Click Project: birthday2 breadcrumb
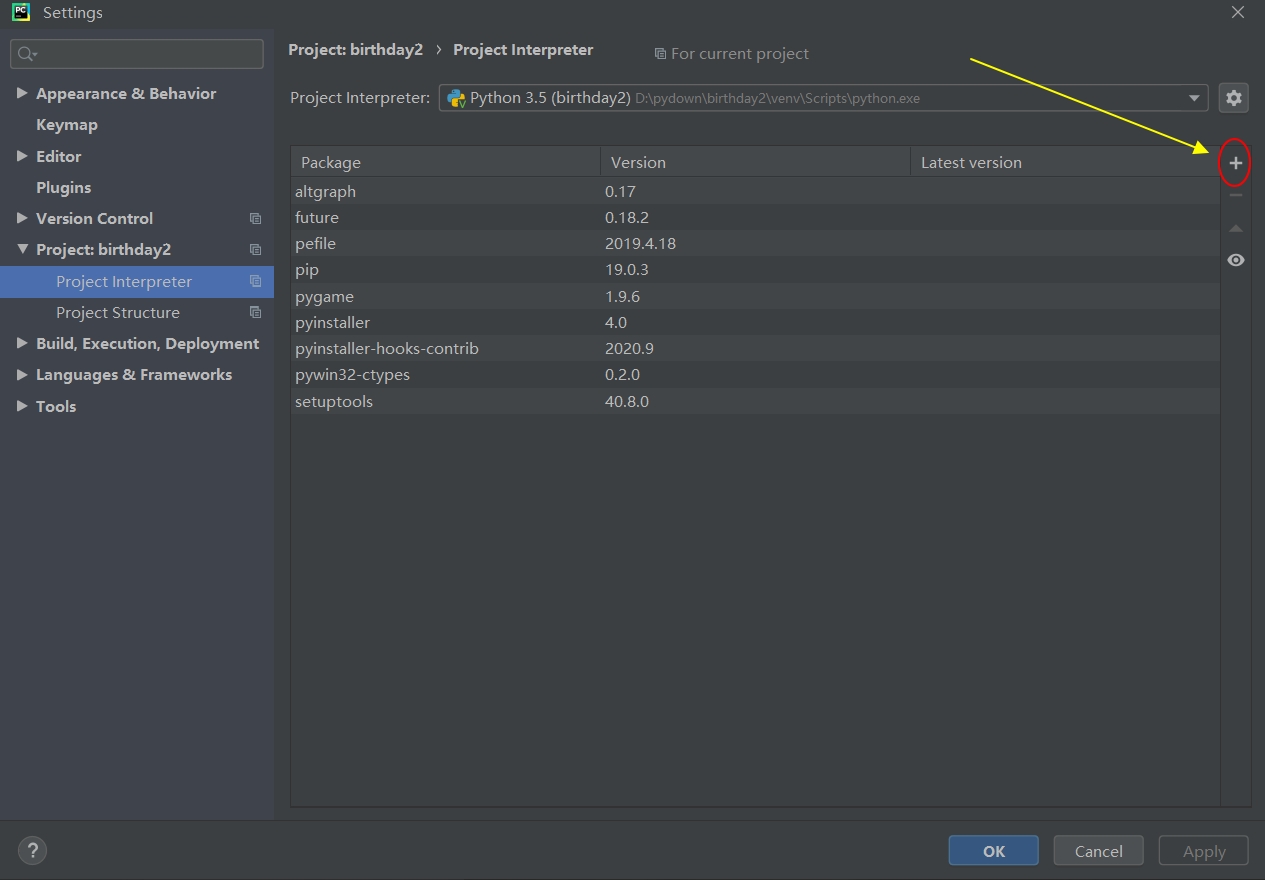Viewport: 1265px width, 880px height. [356, 50]
